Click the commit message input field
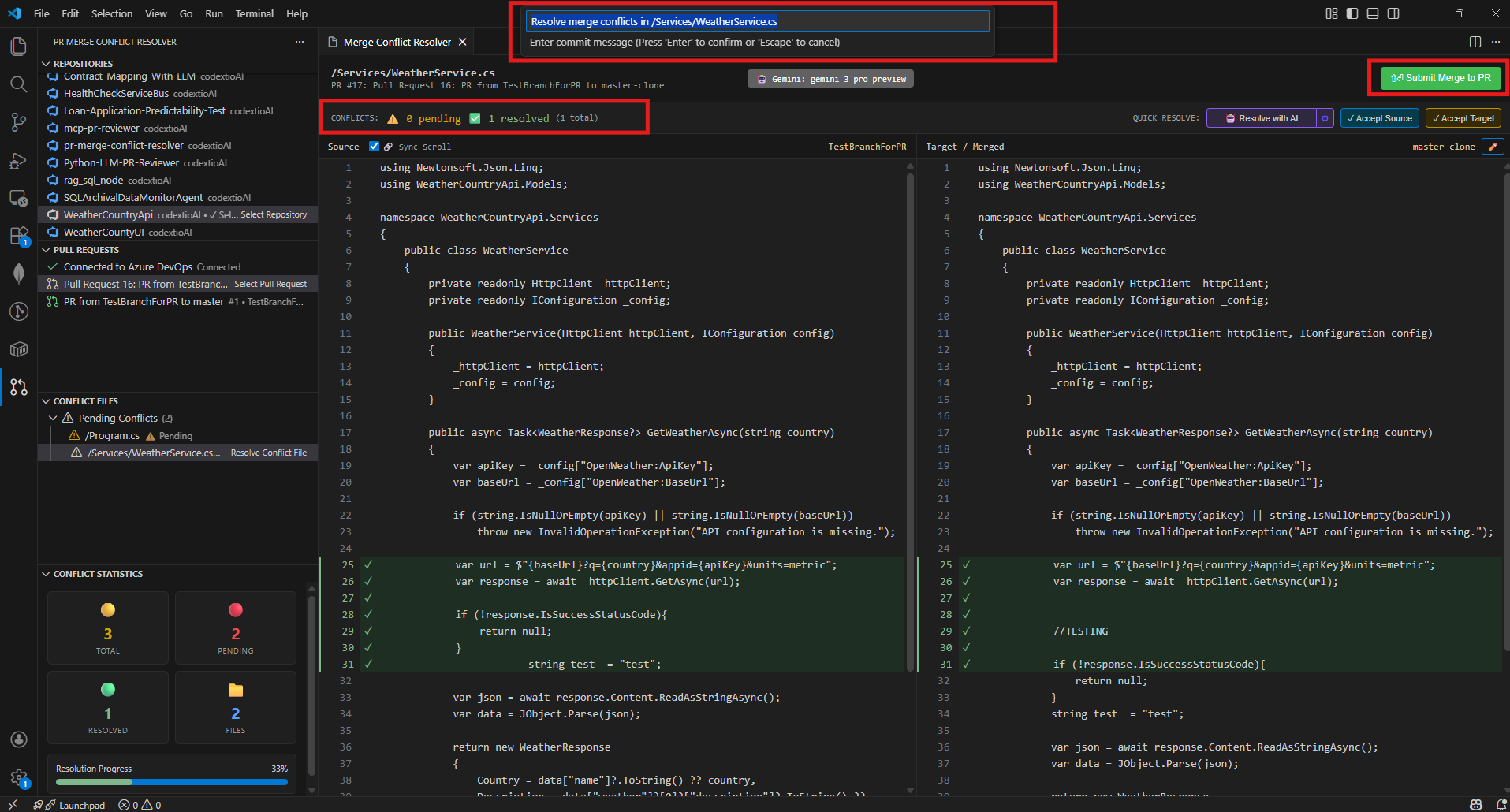This screenshot has height=812, width=1510. [757, 21]
